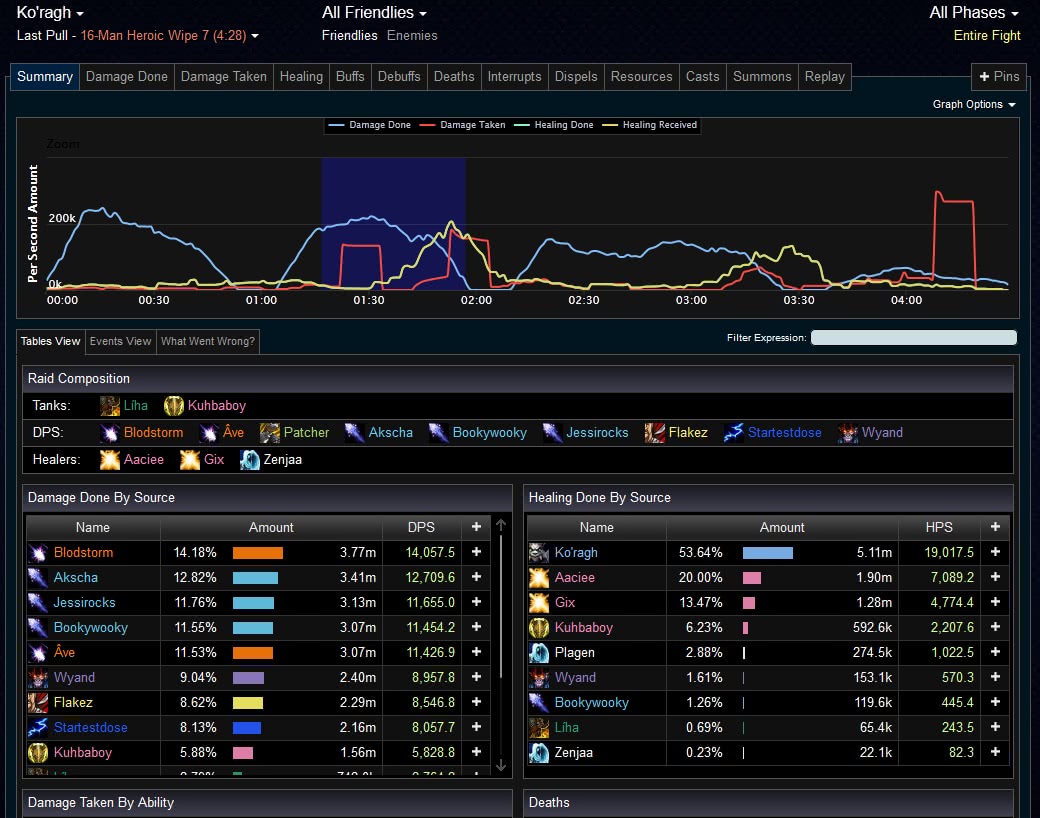Click Blodstorm's orange damage bar

pyautogui.click(x=258, y=553)
